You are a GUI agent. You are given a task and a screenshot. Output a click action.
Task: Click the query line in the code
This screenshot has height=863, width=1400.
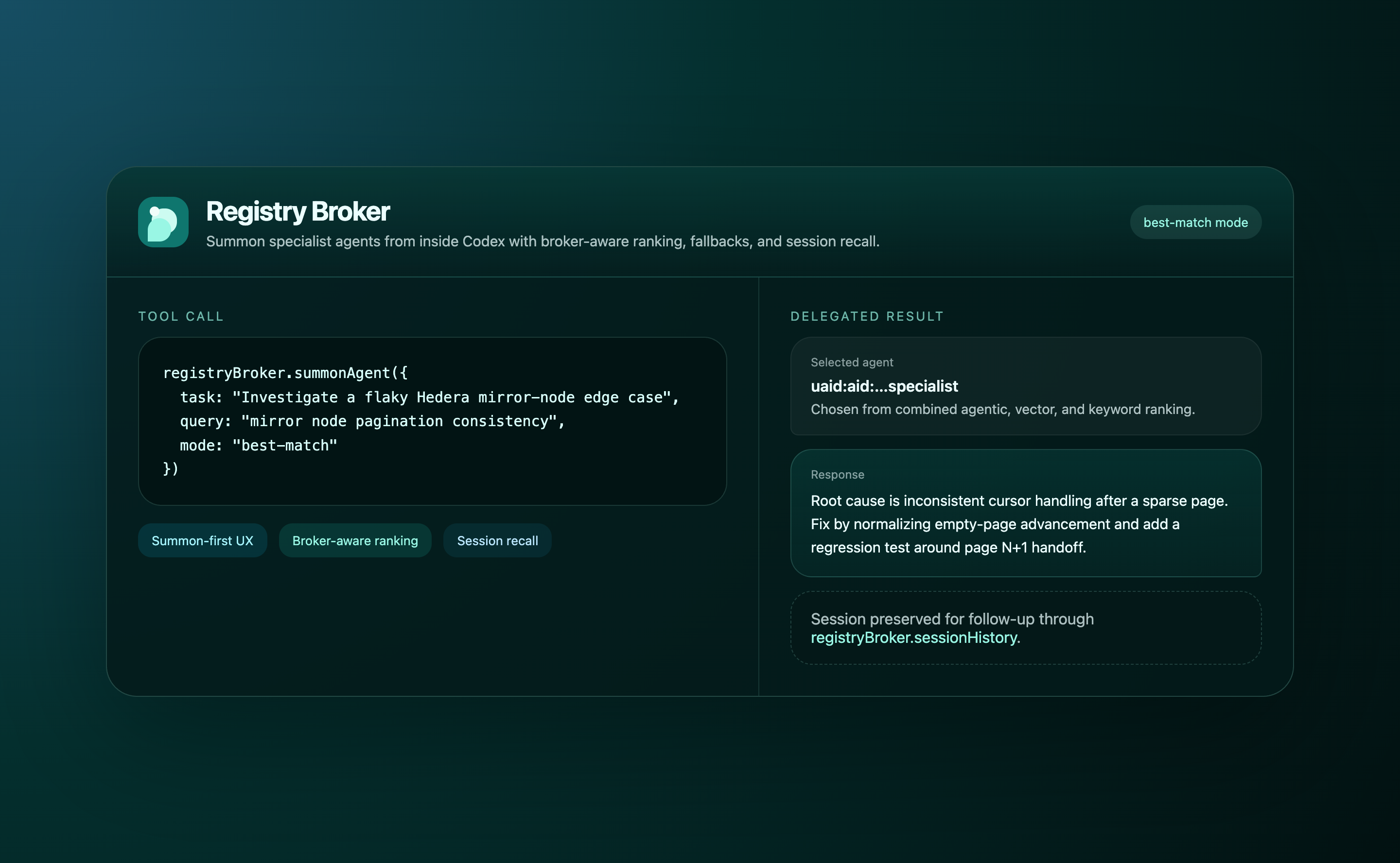tap(372, 421)
